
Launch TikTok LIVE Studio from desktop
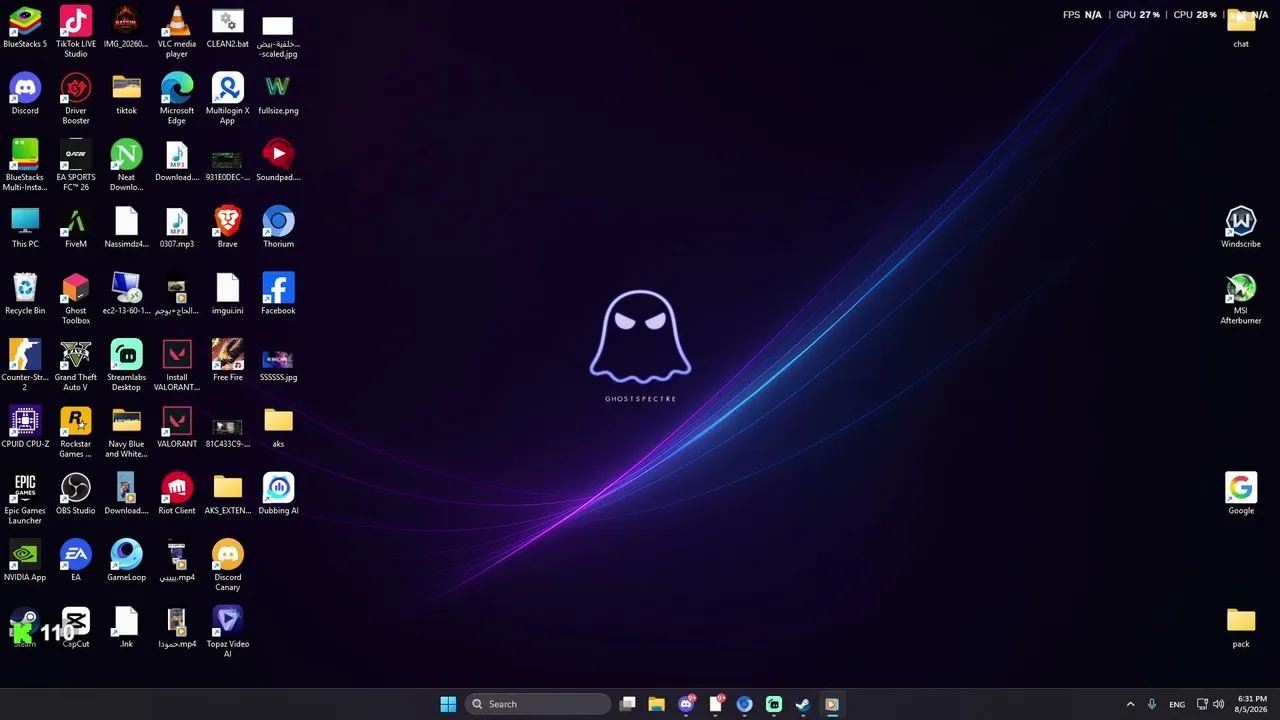(x=76, y=32)
